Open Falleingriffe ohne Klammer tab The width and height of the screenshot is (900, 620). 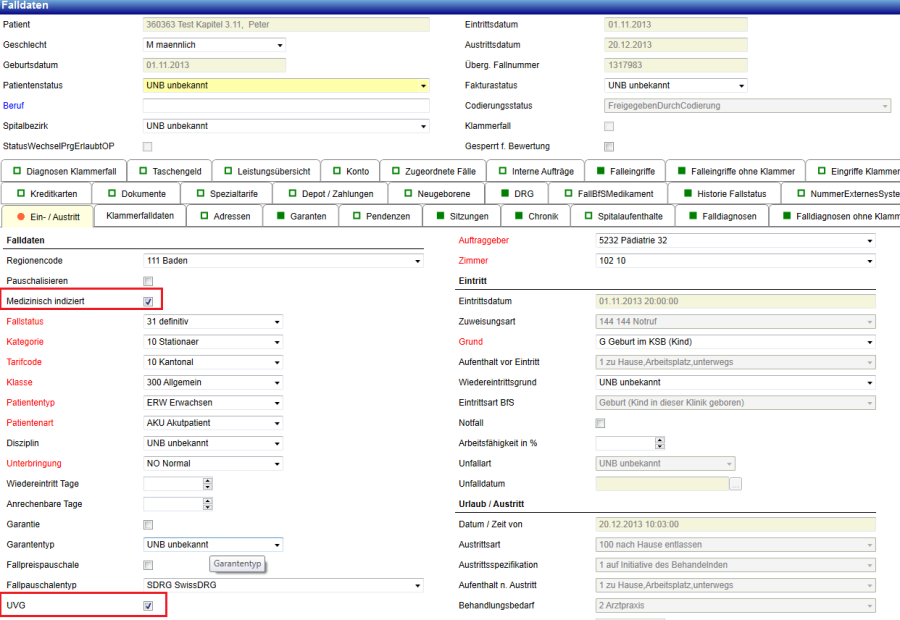(x=736, y=171)
